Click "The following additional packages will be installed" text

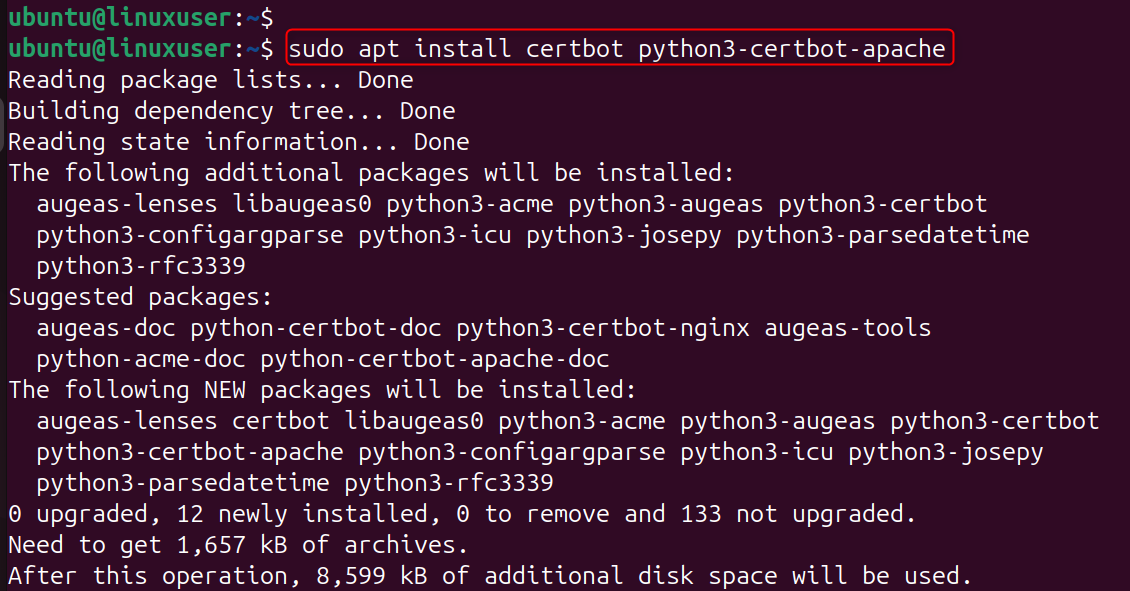tap(371, 172)
